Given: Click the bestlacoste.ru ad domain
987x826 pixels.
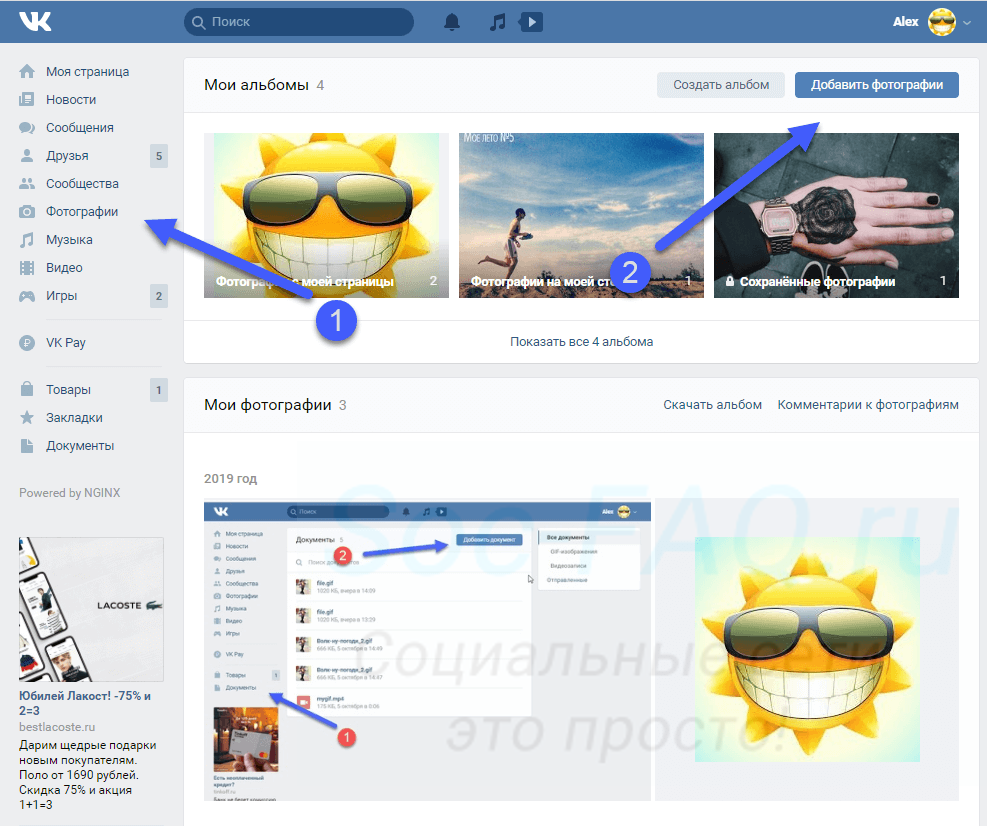Looking at the screenshot, I should point(57,727).
